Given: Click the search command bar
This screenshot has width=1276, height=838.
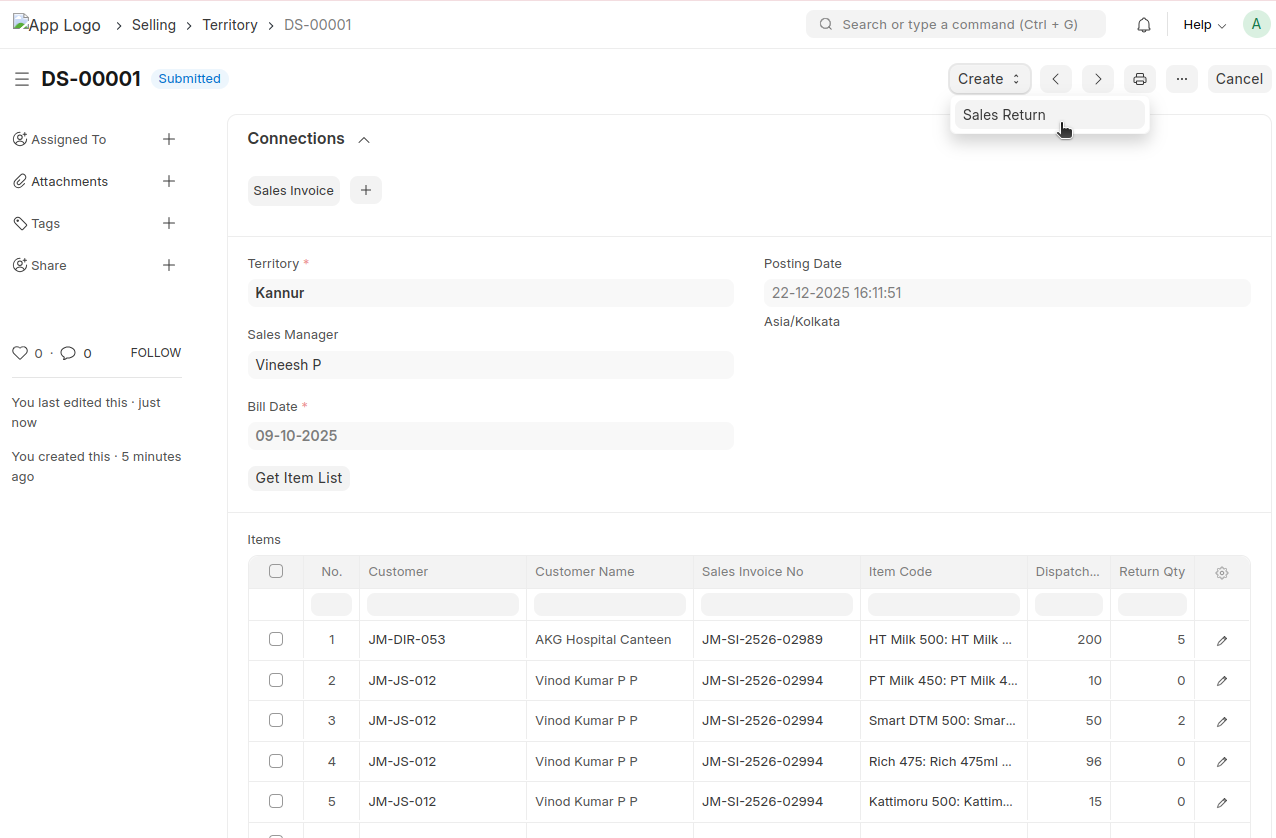Looking at the screenshot, I should point(955,24).
